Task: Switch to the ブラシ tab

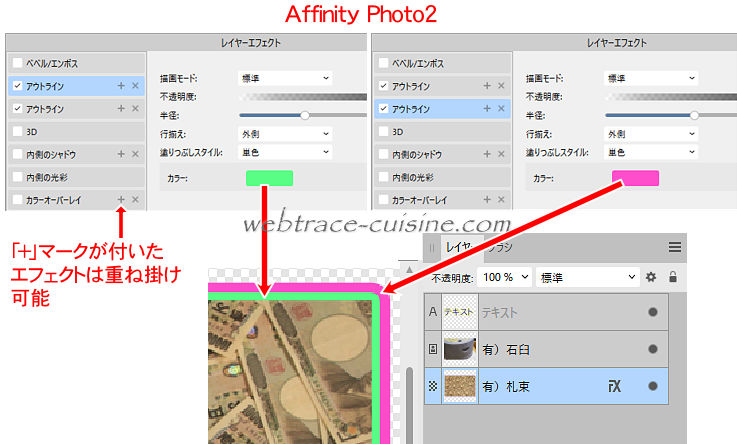Action: [500, 246]
